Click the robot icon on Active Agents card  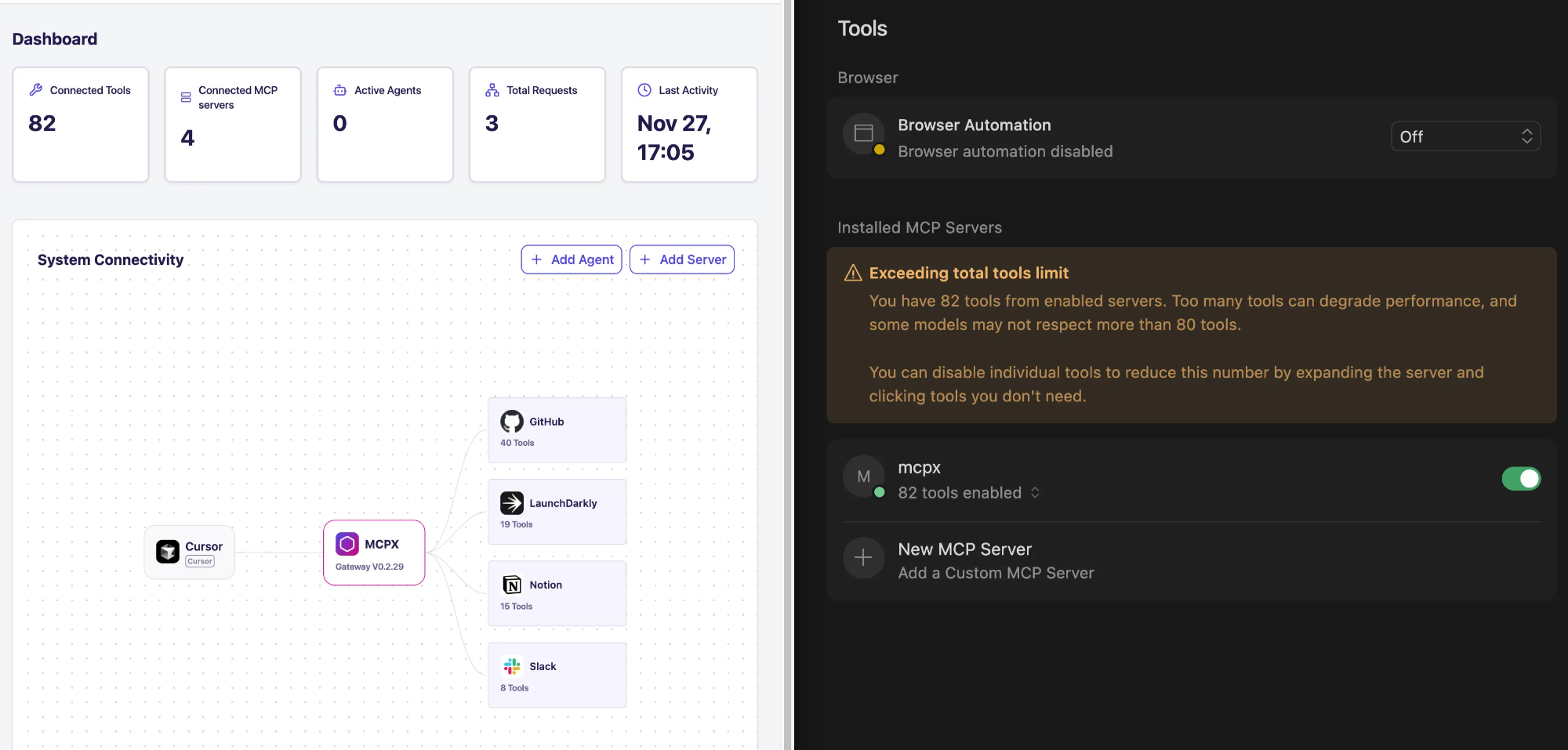[x=340, y=90]
